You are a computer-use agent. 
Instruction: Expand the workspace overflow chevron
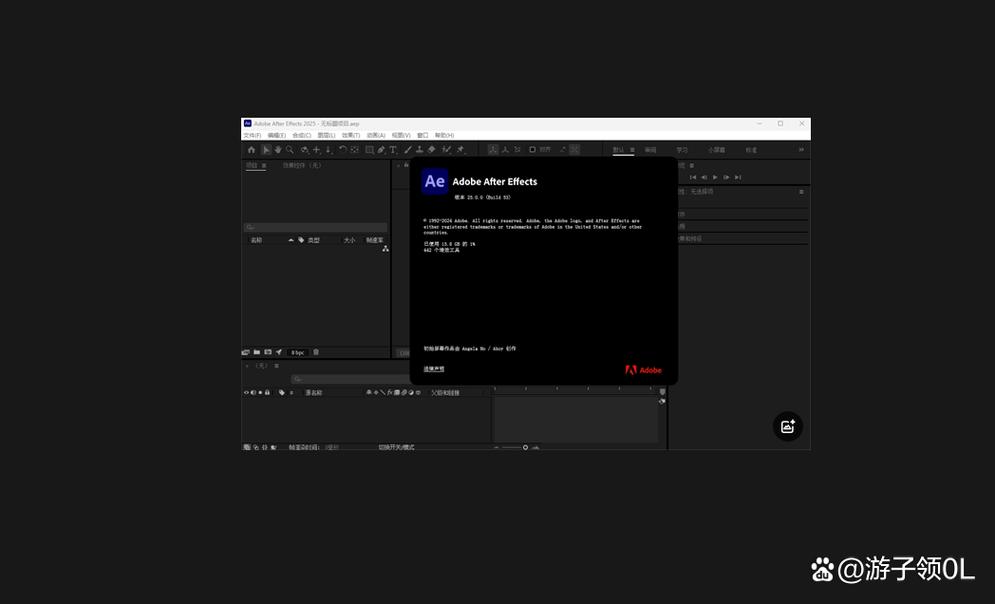point(801,150)
